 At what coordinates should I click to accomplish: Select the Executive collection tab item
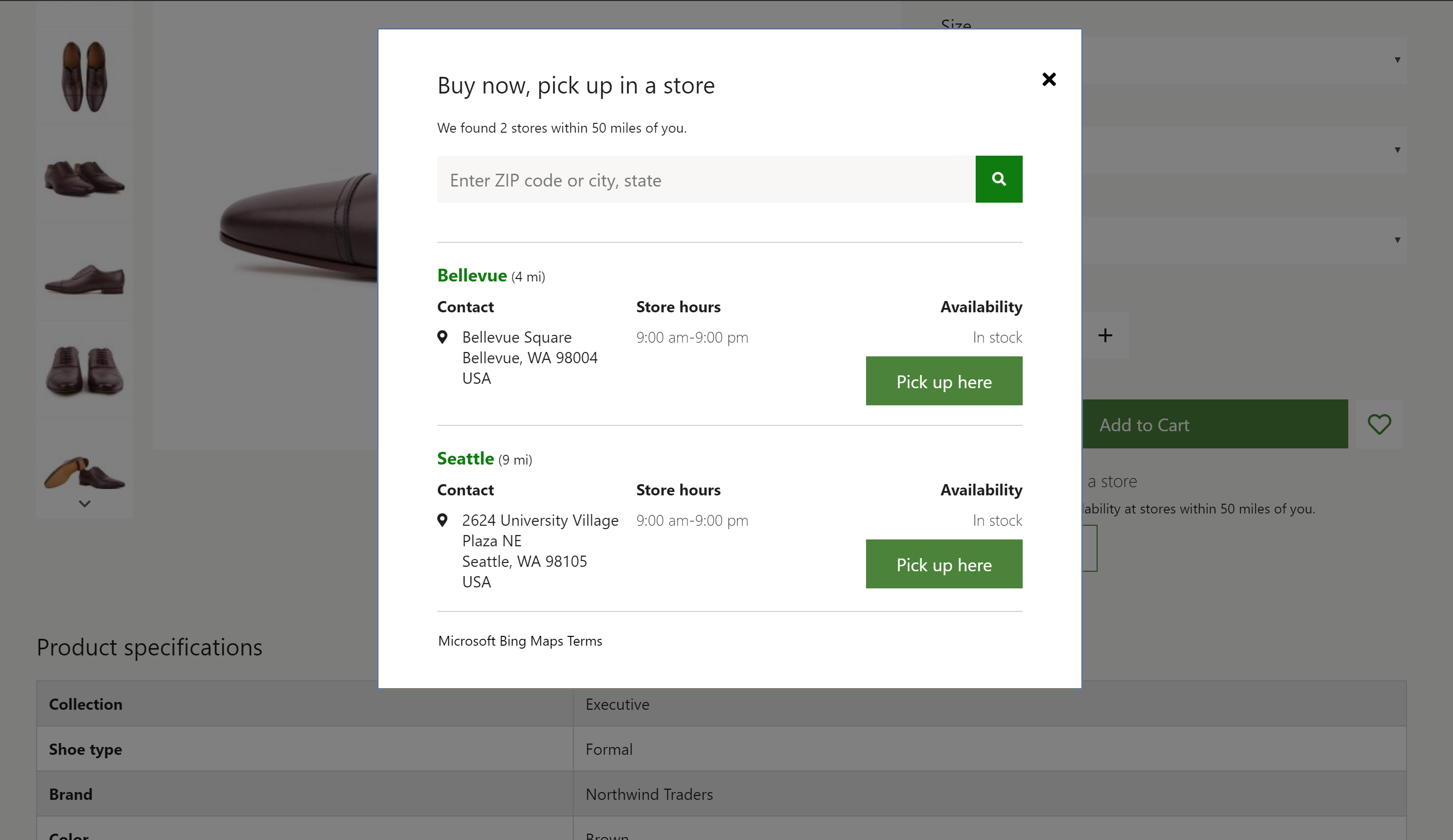tap(617, 703)
